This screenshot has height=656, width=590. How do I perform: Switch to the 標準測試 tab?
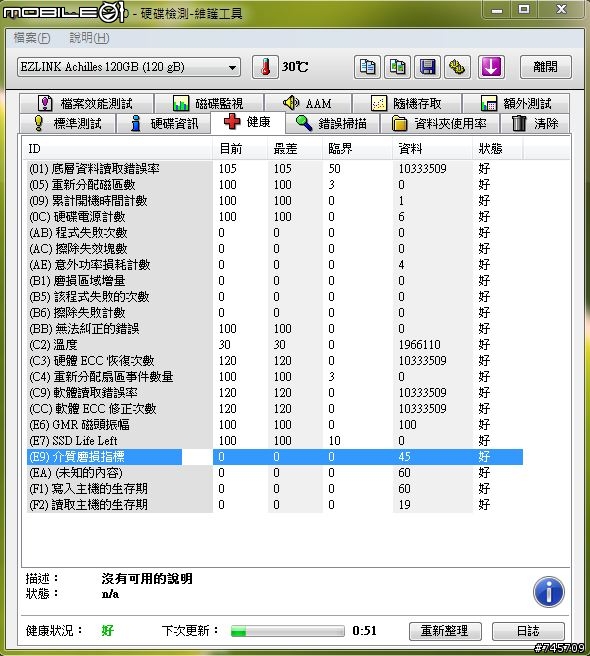tap(68, 123)
